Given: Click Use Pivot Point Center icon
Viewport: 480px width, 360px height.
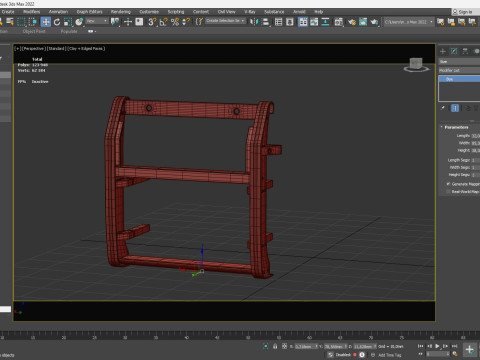Looking at the screenshot, I should [x=115, y=22].
